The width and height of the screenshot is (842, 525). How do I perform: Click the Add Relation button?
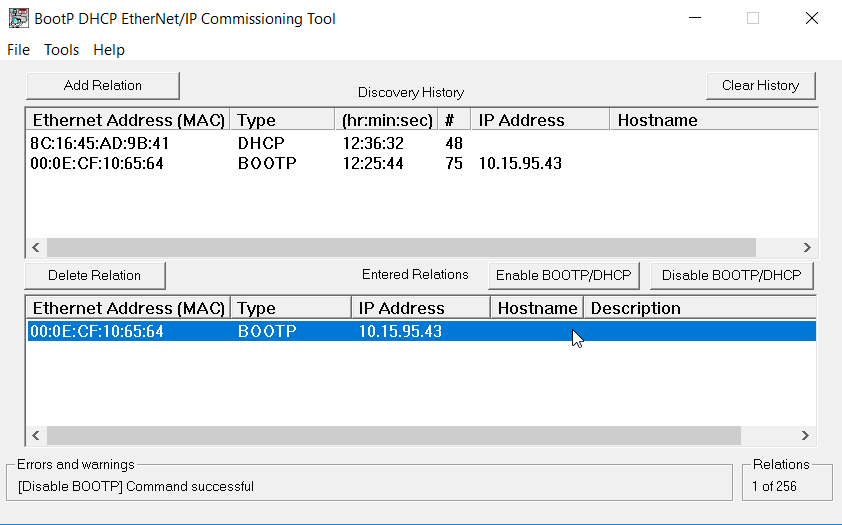[x=103, y=86]
